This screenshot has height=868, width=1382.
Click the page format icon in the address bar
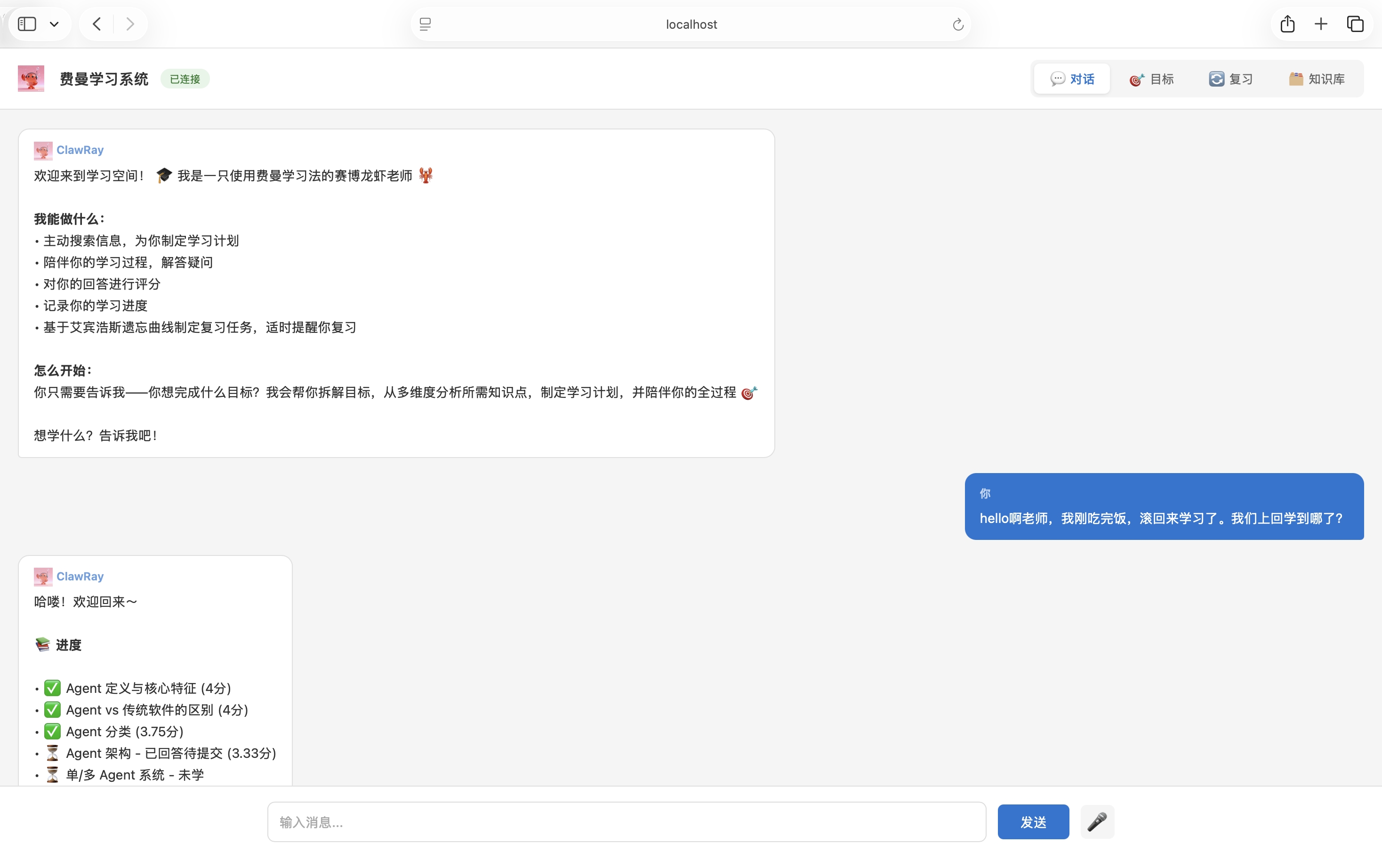(425, 24)
